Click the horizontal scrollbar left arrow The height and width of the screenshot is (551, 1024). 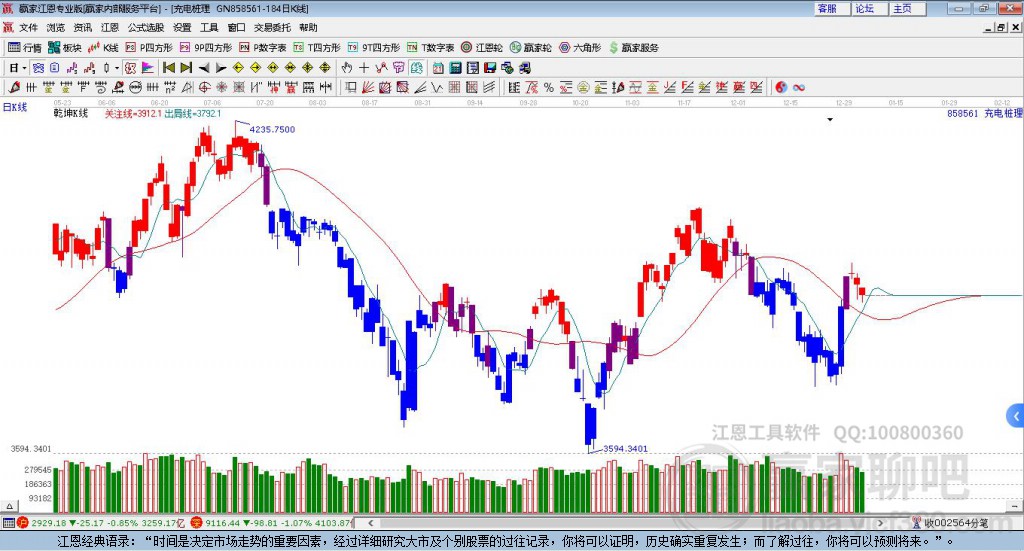(x=371, y=523)
